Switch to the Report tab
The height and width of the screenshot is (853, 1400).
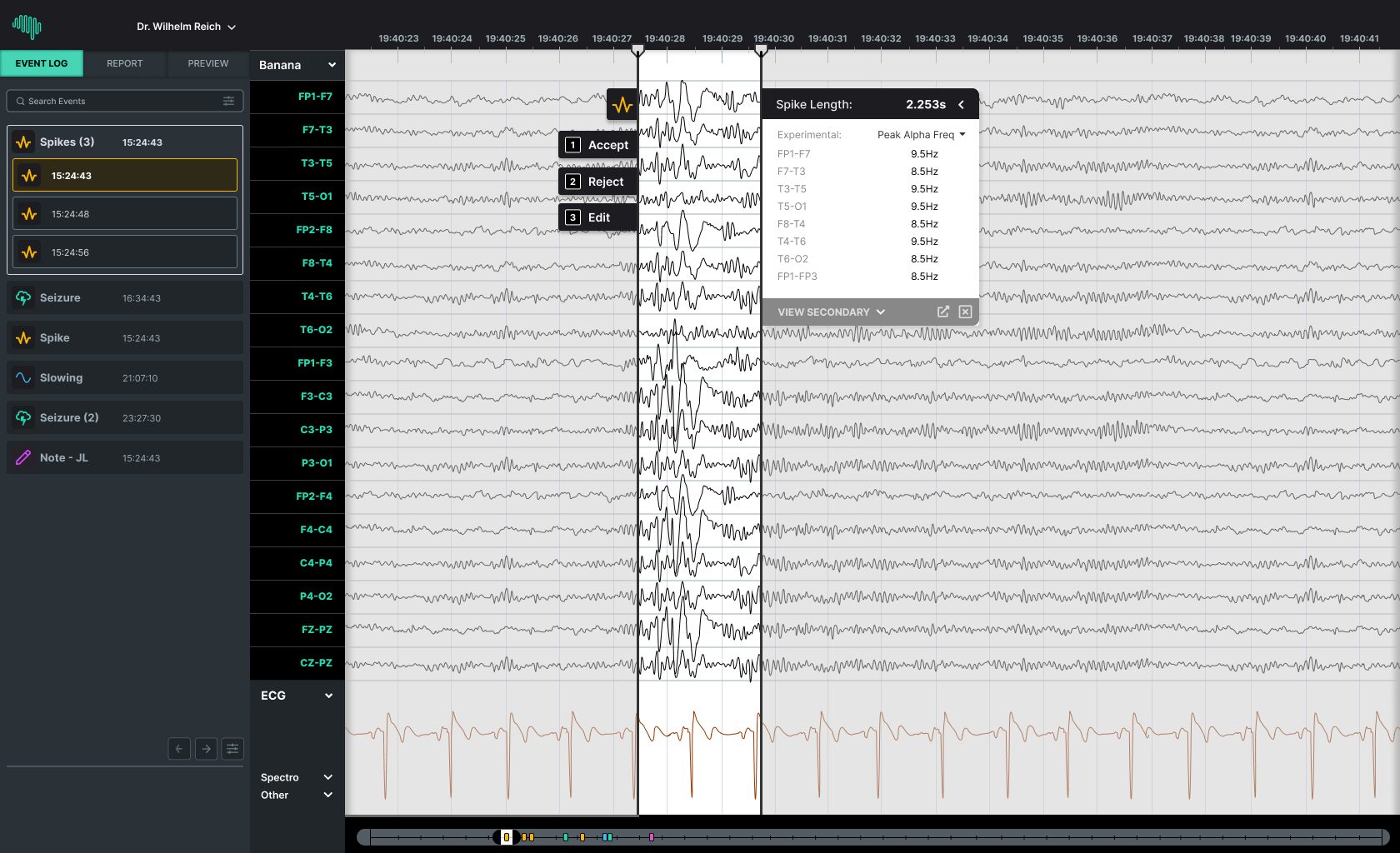click(x=124, y=63)
